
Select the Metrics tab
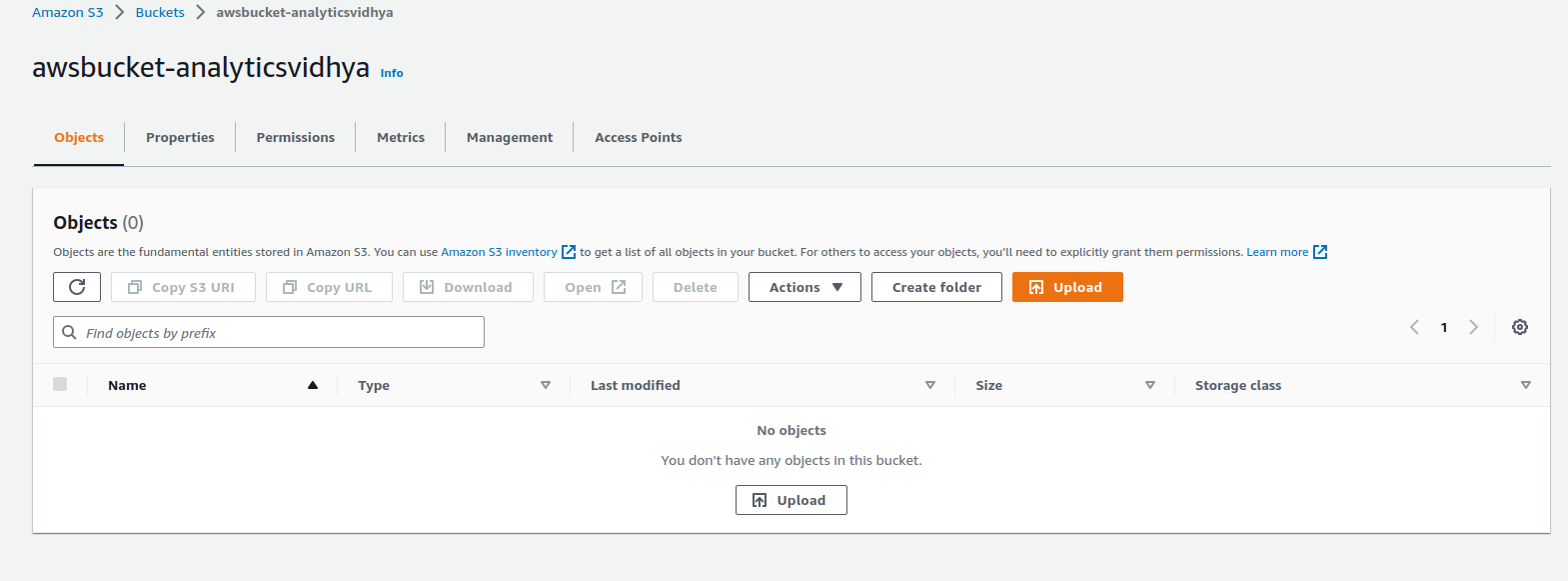401,138
